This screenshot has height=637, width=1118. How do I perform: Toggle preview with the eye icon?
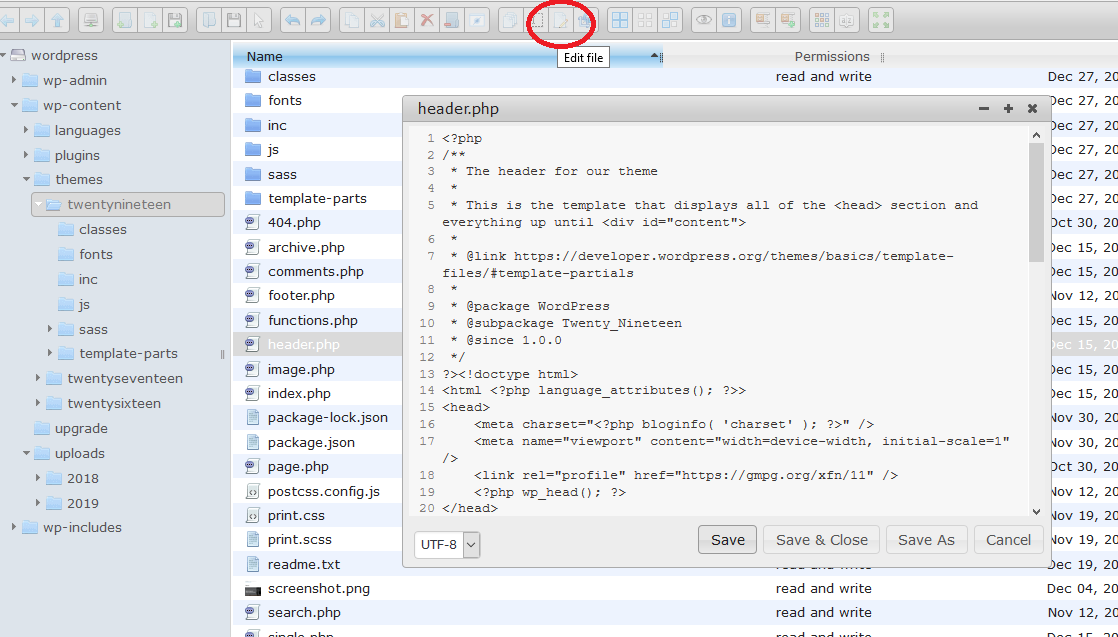click(x=704, y=21)
